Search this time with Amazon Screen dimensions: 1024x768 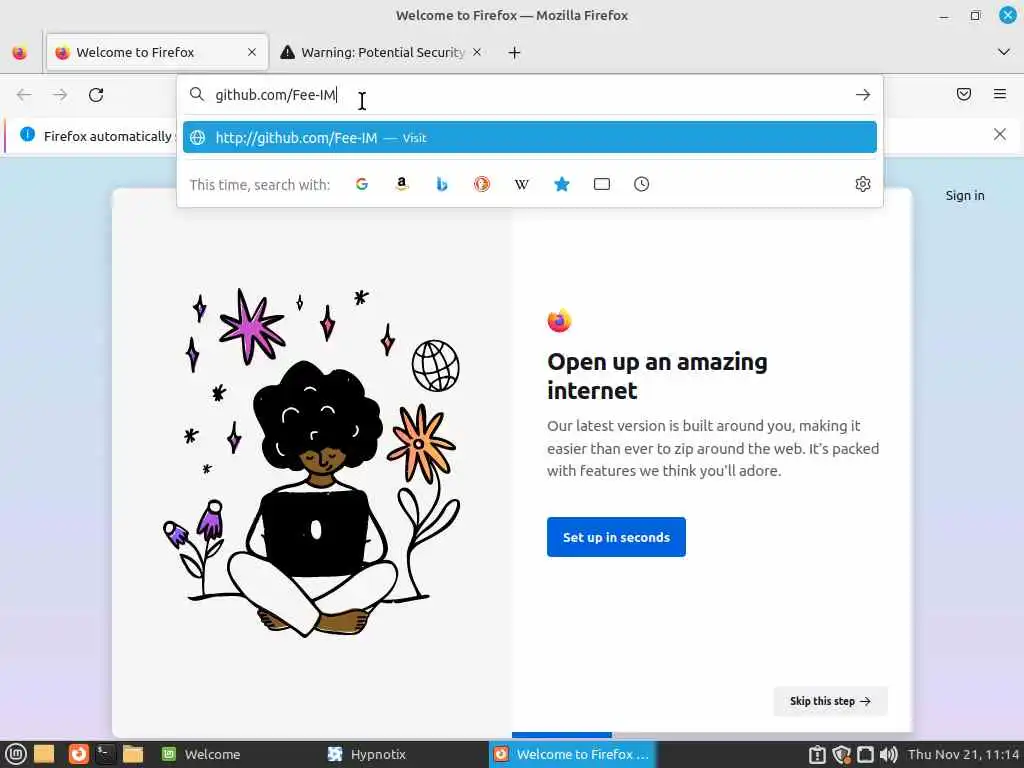click(402, 184)
